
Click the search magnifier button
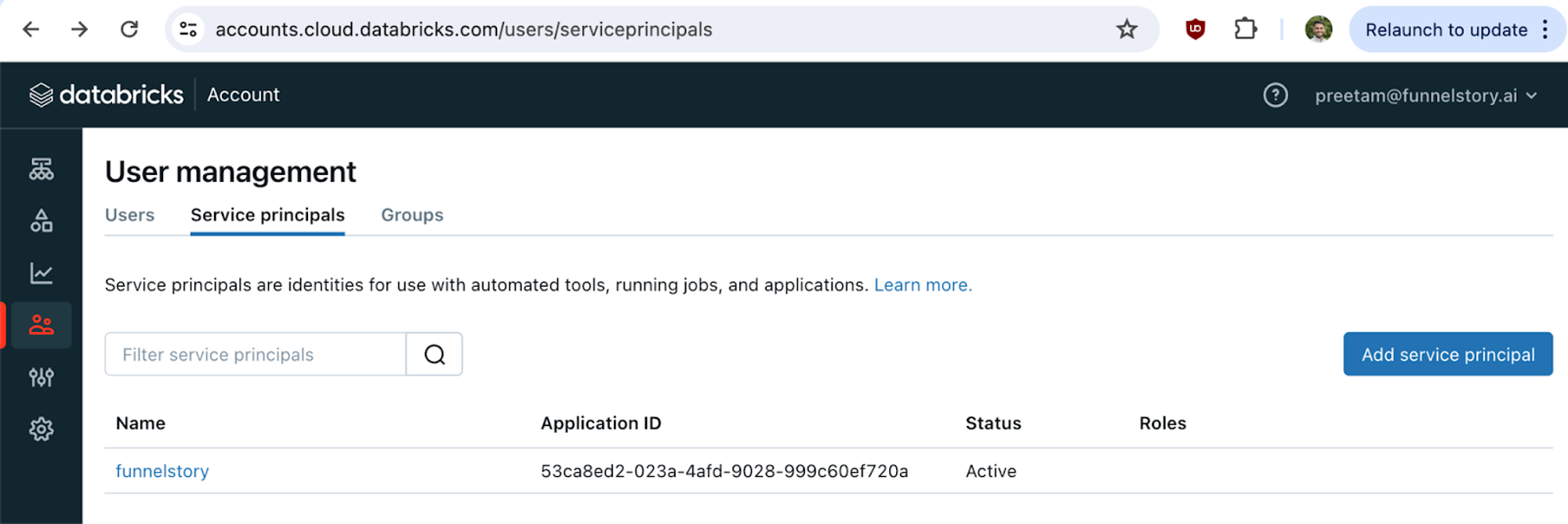click(434, 355)
